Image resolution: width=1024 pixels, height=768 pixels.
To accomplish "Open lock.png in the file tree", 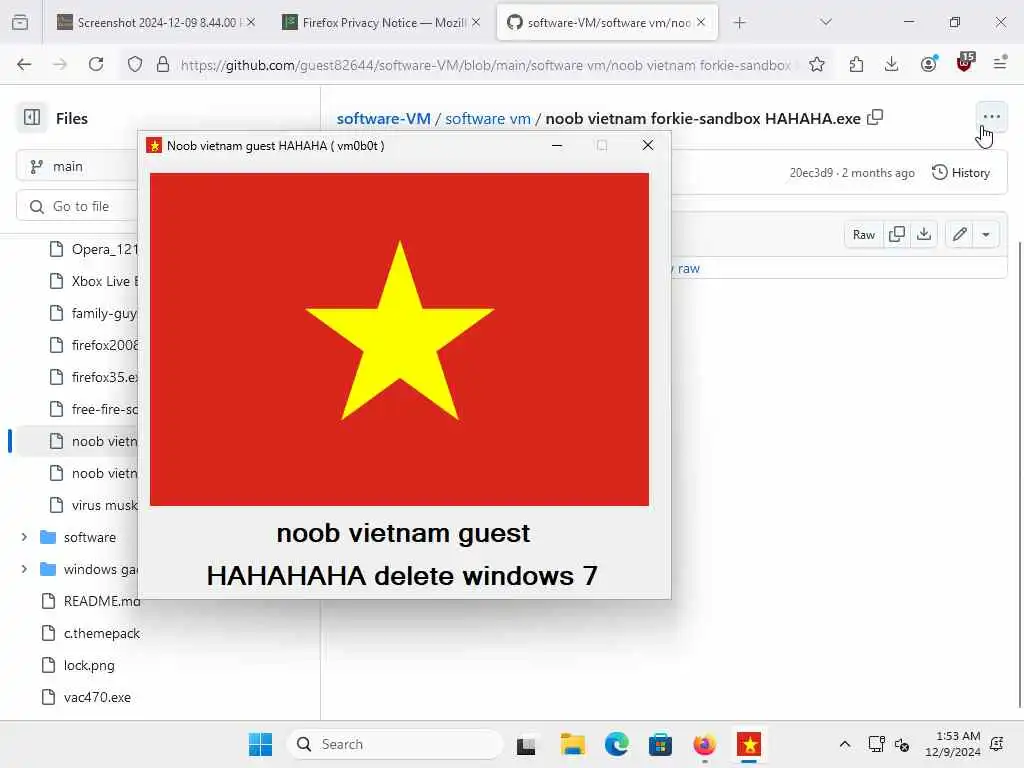I will pyautogui.click(x=77, y=665).
